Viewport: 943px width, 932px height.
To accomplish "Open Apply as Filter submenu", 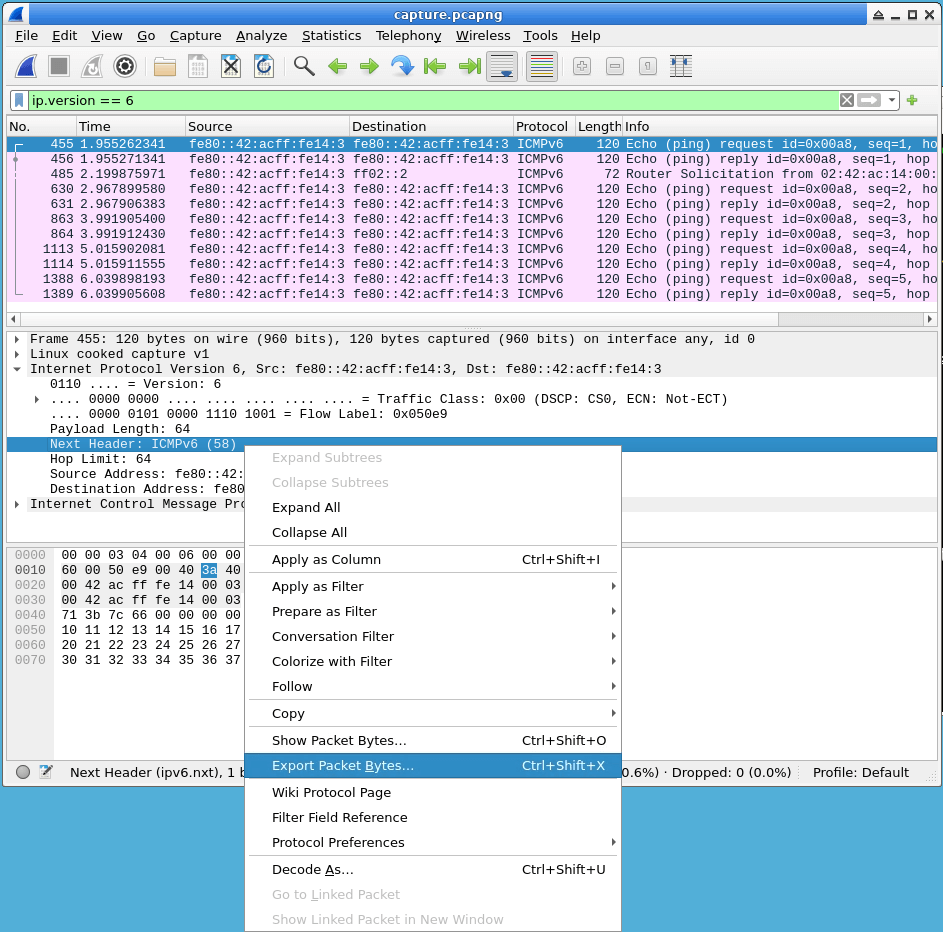I will tap(433, 586).
